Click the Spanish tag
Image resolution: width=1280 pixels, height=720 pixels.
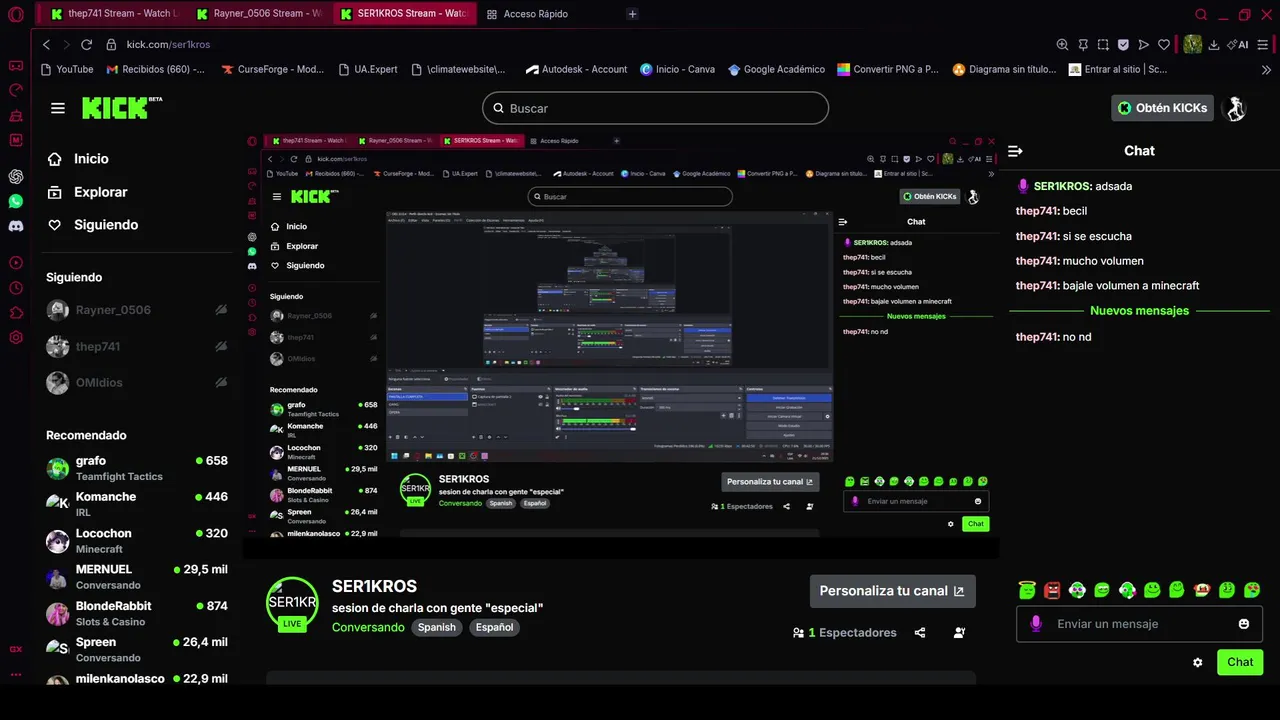click(436, 628)
